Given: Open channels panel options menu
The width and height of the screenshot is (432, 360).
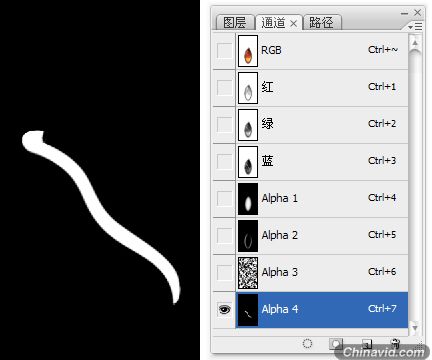Looking at the screenshot, I should [415, 26].
